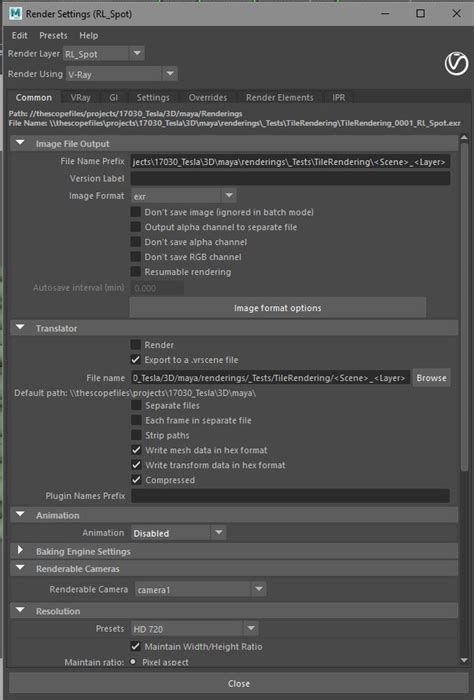Click the V-Ray logo icon
The width and height of the screenshot is (474, 700).
(456, 63)
